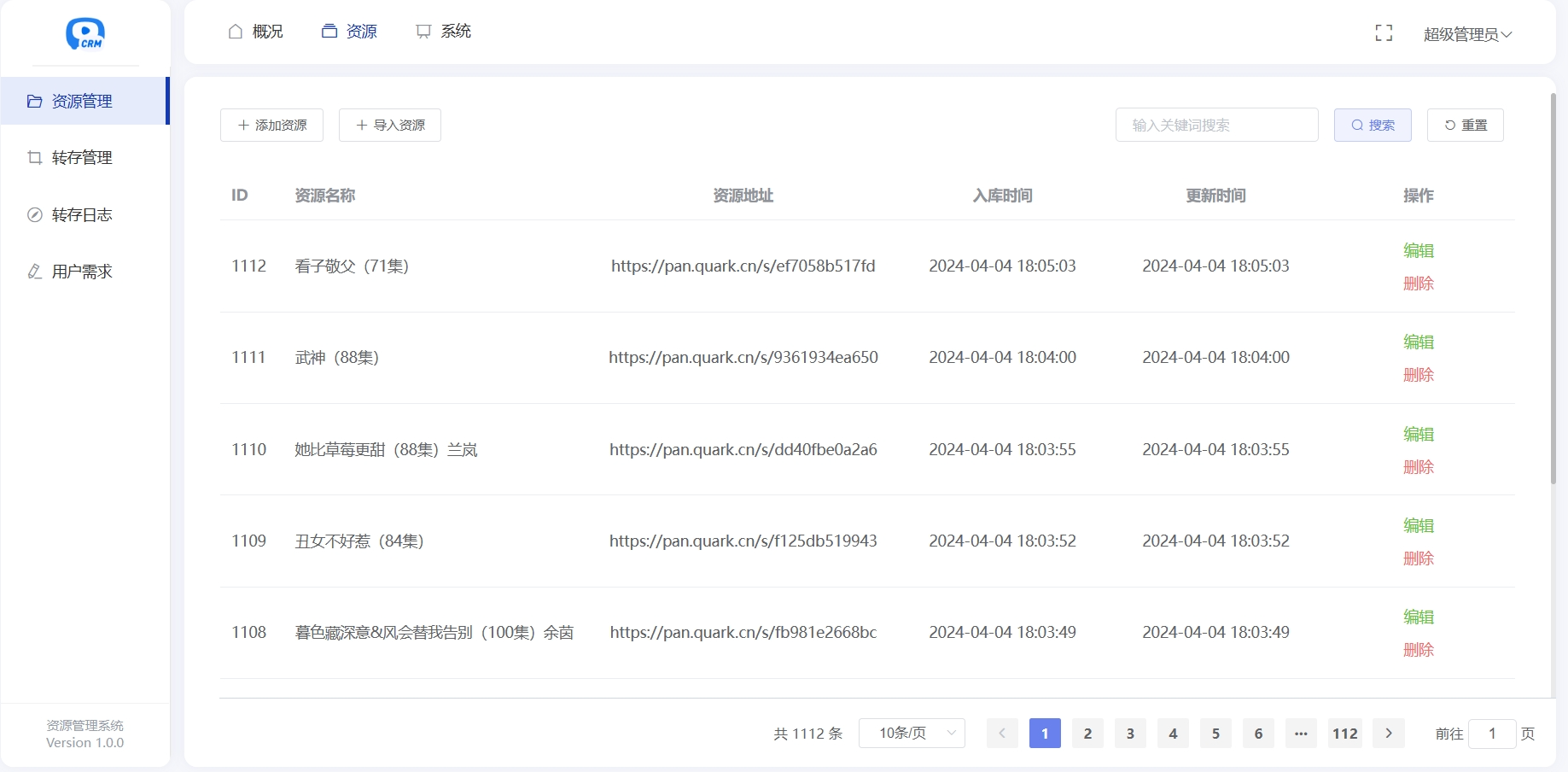The height and width of the screenshot is (772, 1568).
Task: Edit resource 1108 暮色藏深意
Action: (x=1419, y=617)
